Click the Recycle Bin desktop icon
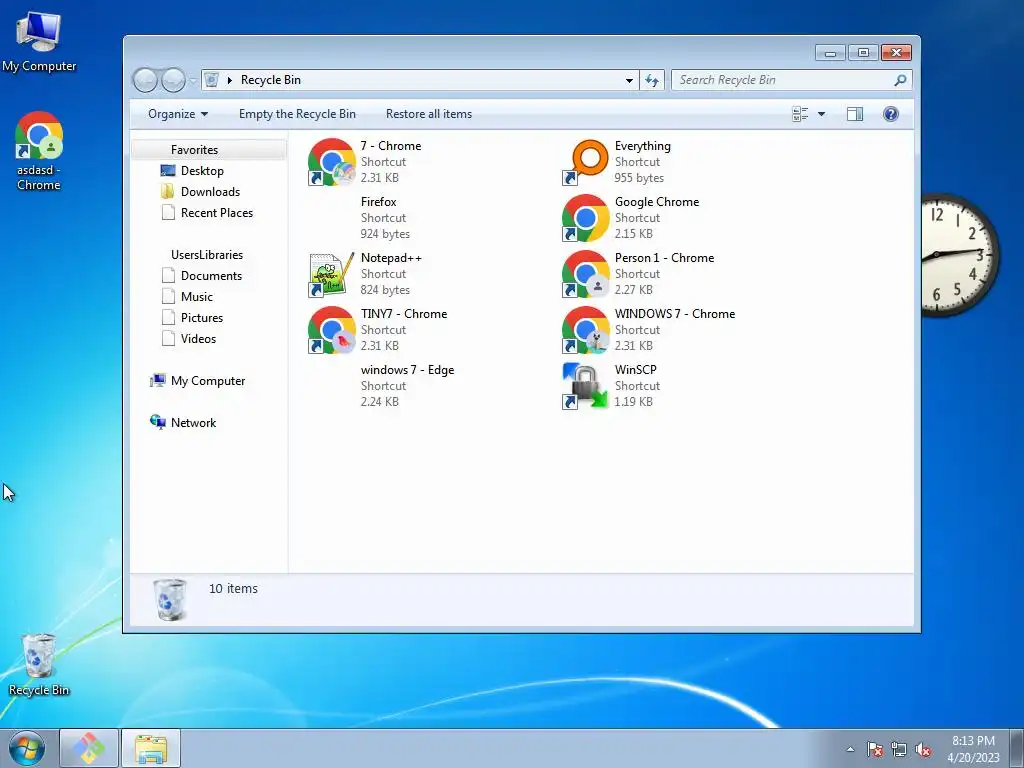The height and width of the screenshot is (768, 1024). (39, 665)
